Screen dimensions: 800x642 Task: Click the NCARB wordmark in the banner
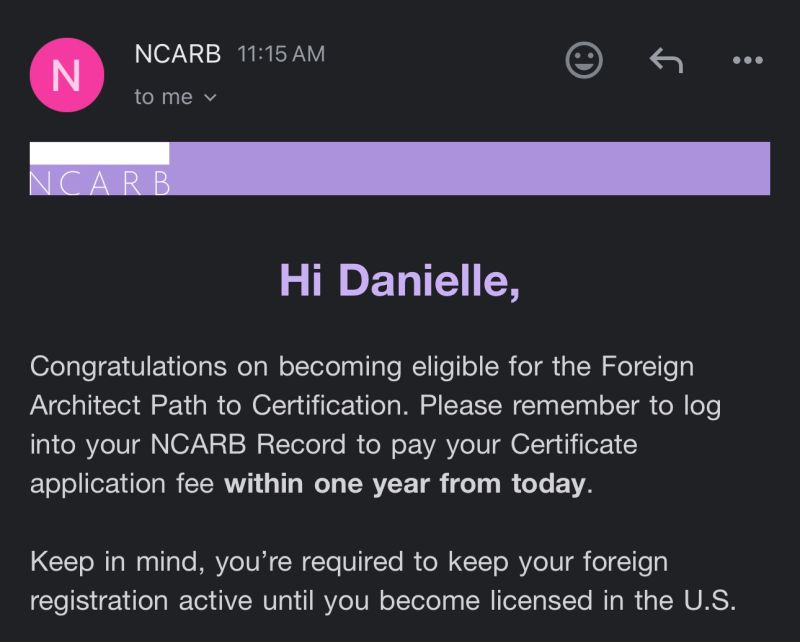98,182
